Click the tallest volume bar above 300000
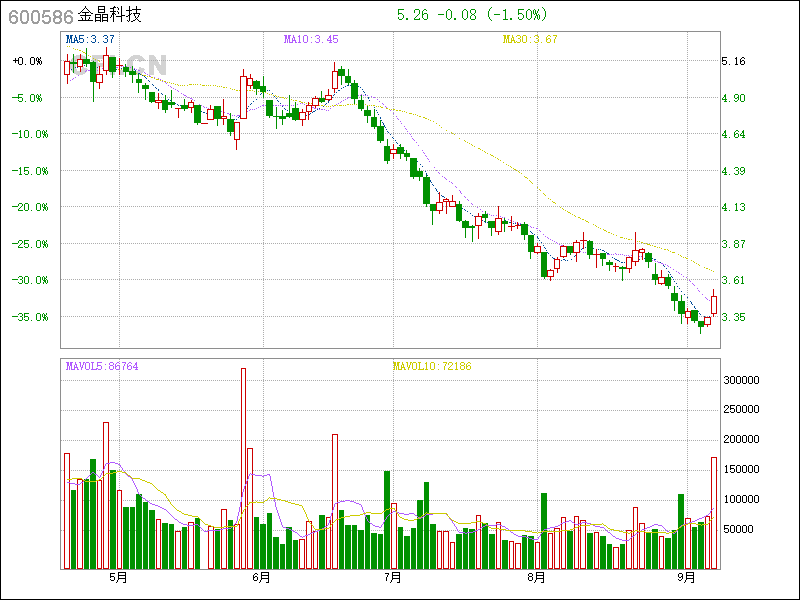800x600 pixels. (243, 468)
